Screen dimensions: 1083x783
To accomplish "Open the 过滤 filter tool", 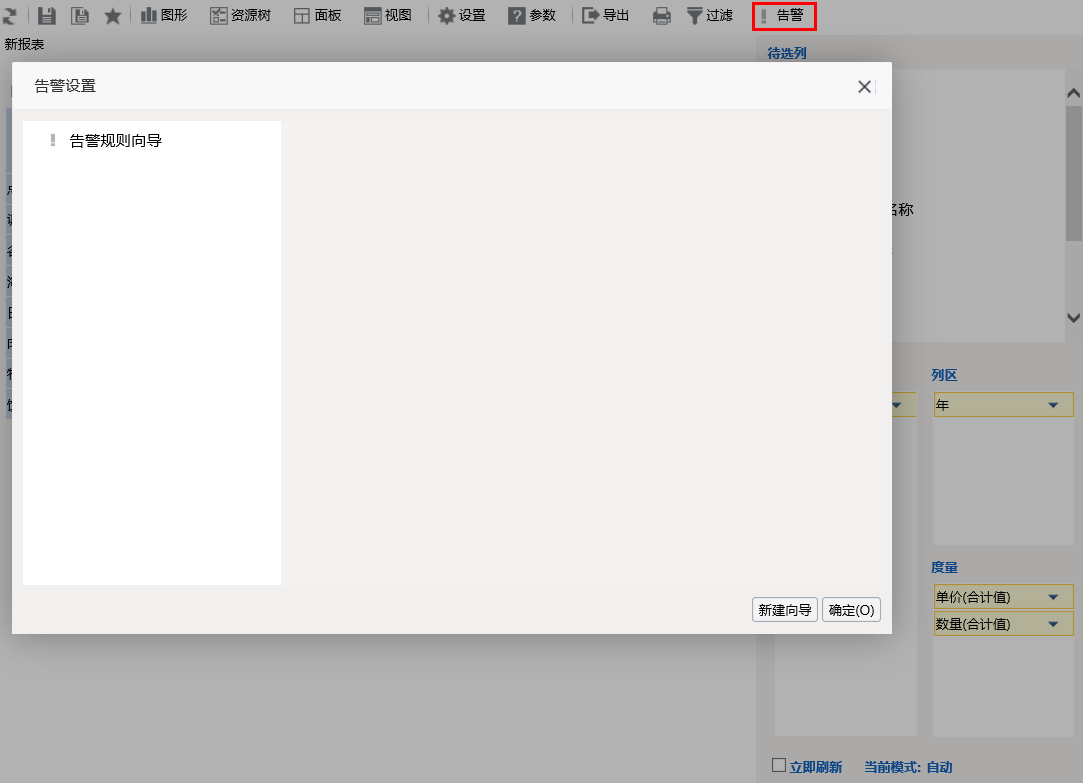I will pyautogui.click(x=710, y=15).
